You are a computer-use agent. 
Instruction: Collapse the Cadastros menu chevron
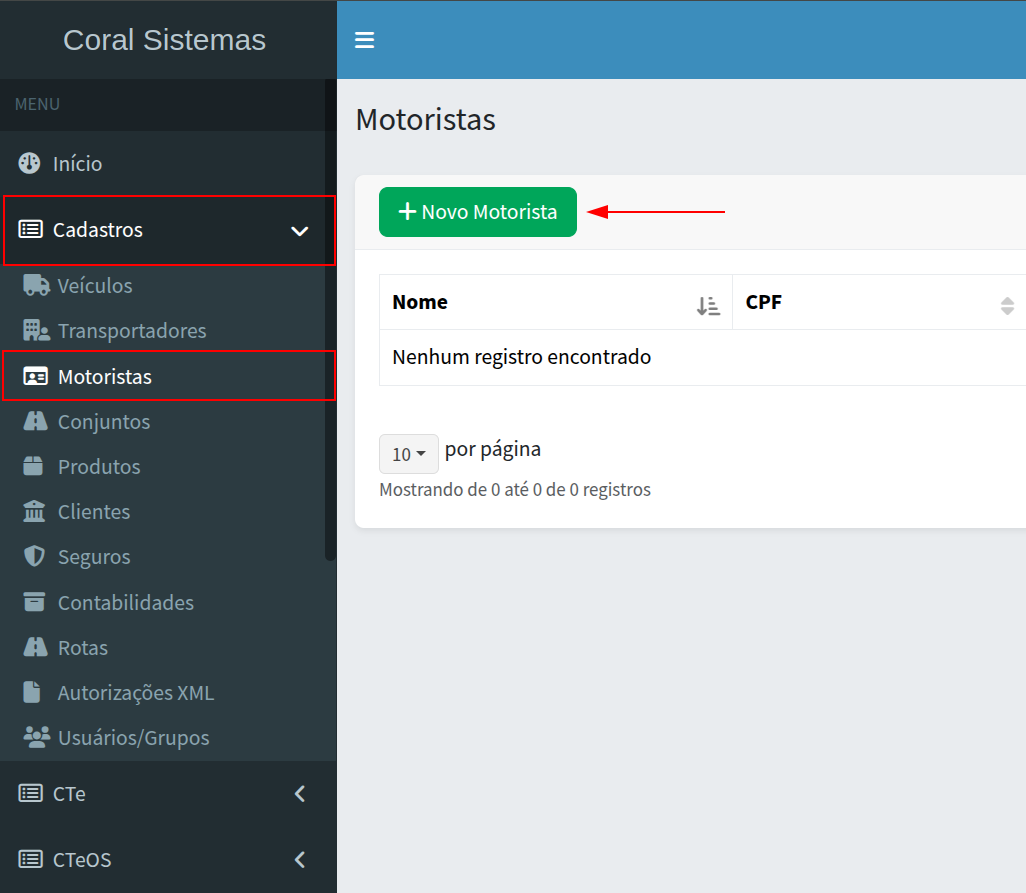299,231
